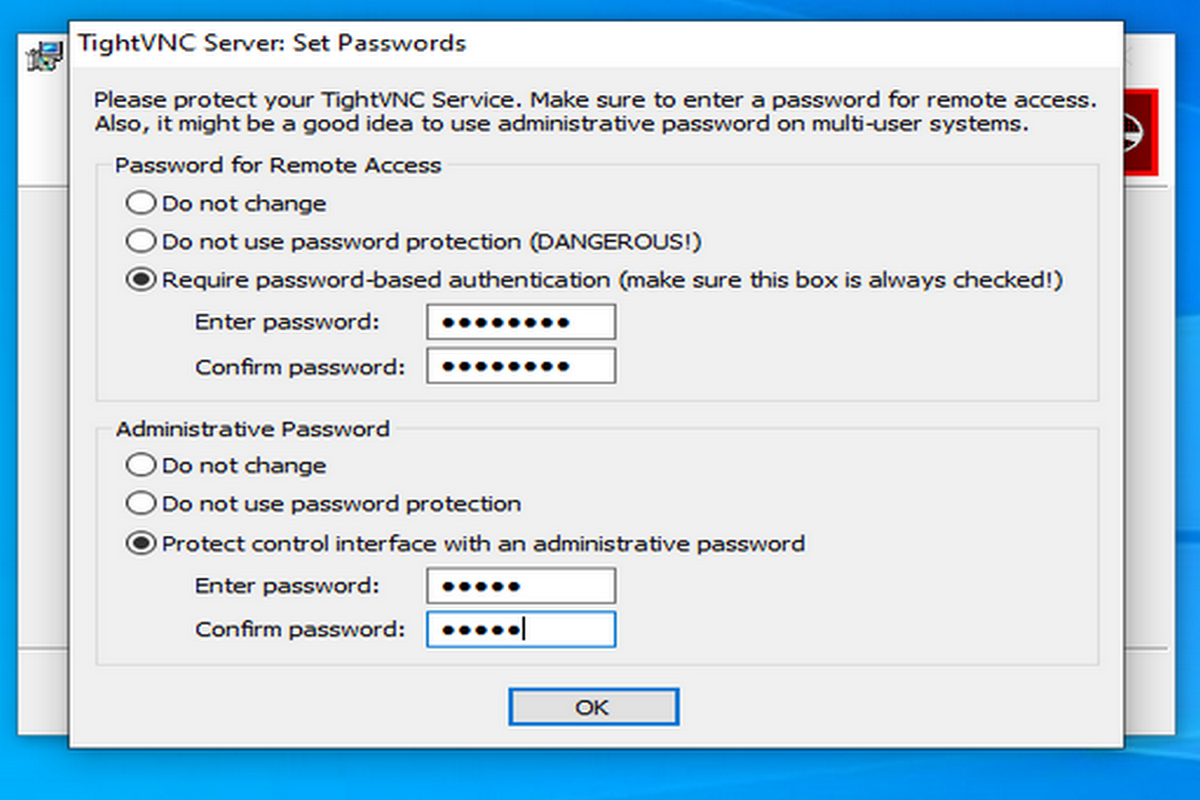1200x800 pixels.
Task: Choose "Require password-based authentication" option
Action: [142, 281]
